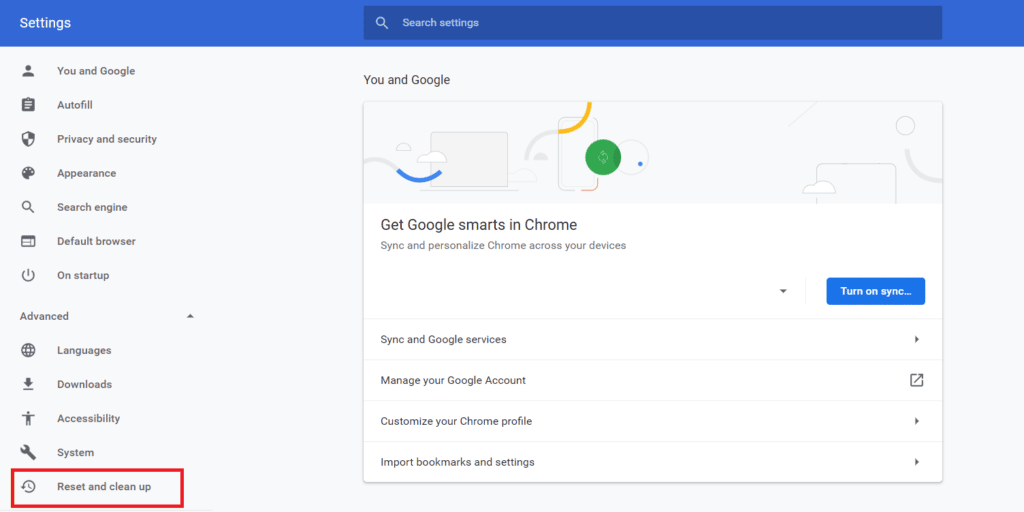Viewport: 1024px width, 512px height.
Task: Click the Turn on sync button
Action: pos(876,291)
